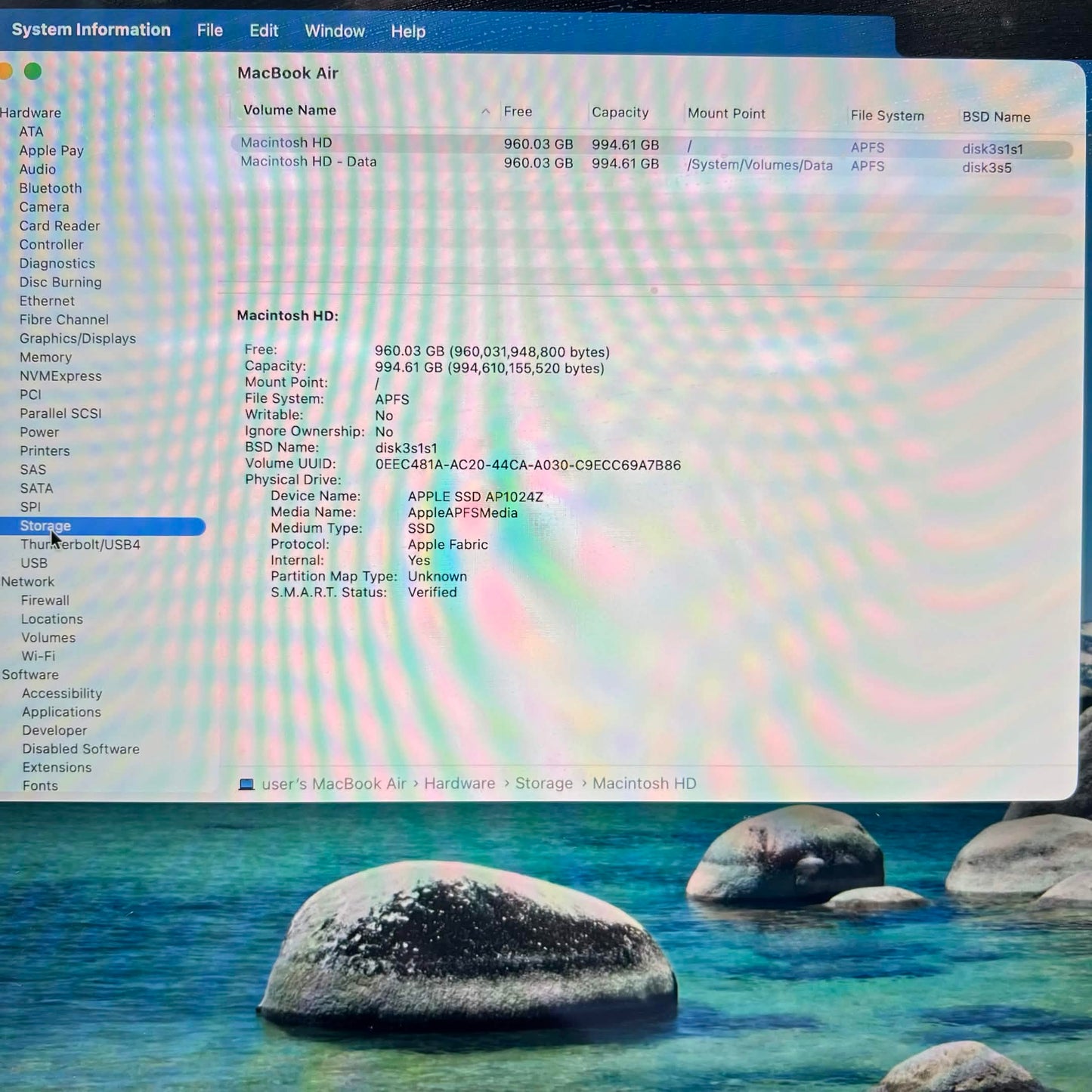Select the Software category in sidebar
Screen dimensions: 1092x1092
point(30,675)
